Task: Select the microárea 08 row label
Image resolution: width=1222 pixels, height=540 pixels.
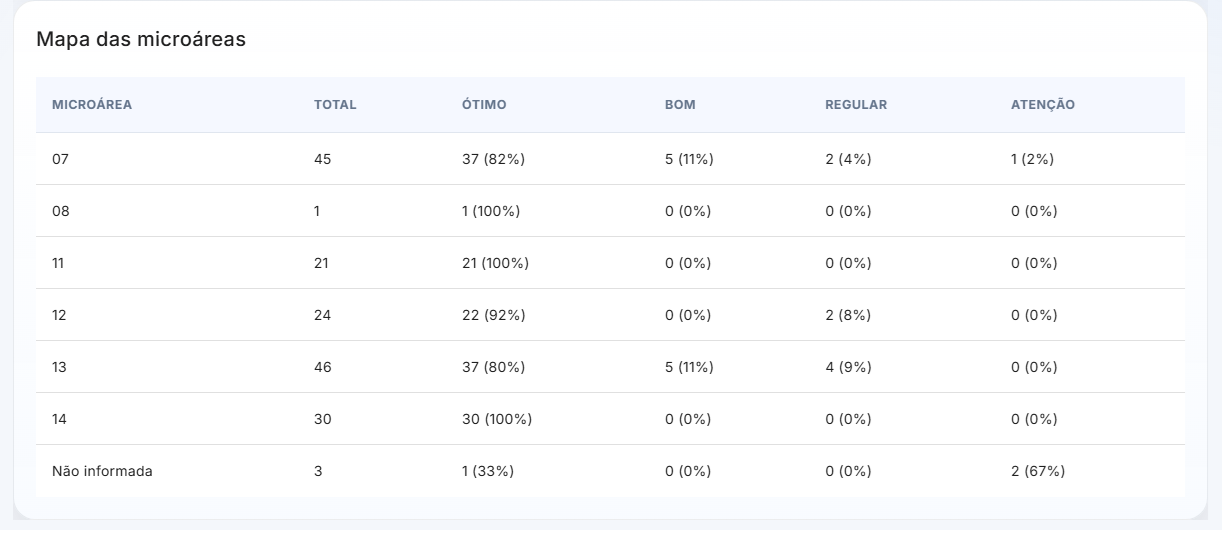Action: [x=61, y=211]
